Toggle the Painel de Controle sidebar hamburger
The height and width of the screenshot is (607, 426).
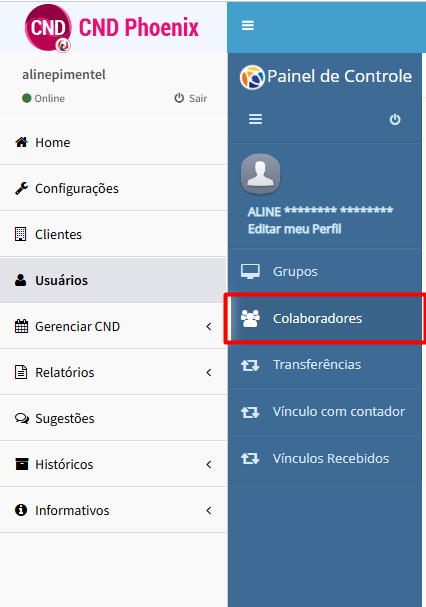(x=255, y=119)
